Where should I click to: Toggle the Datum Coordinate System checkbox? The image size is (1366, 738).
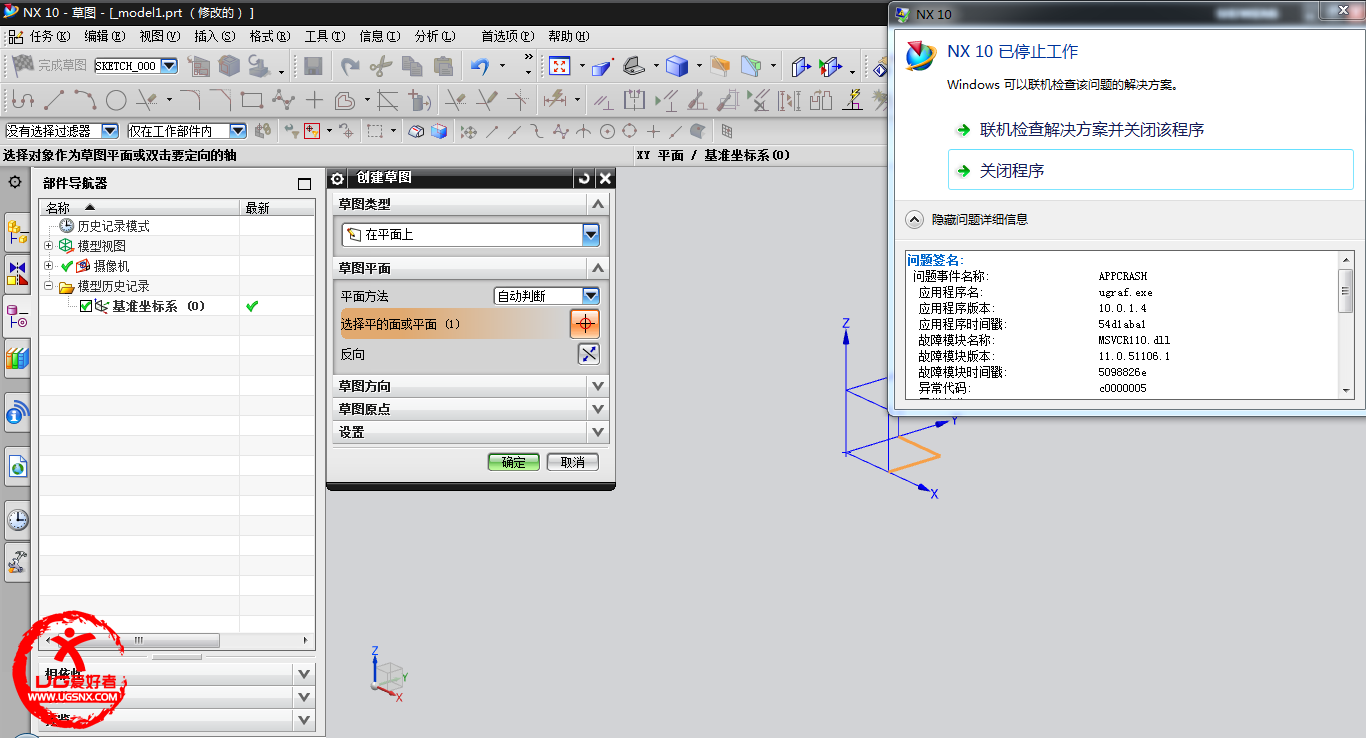pos(86,306)
